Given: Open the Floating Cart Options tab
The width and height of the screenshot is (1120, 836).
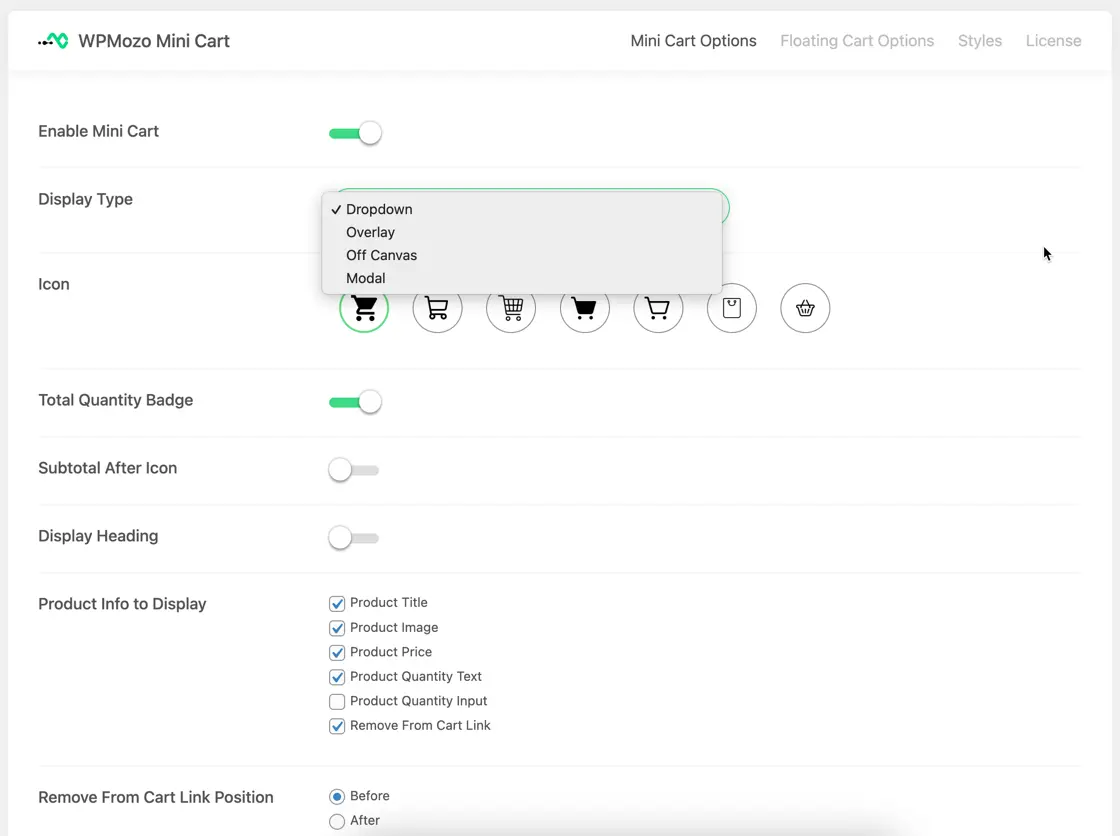Looking at the screenshot, I should pyautogui.click(x=857, y=41).
